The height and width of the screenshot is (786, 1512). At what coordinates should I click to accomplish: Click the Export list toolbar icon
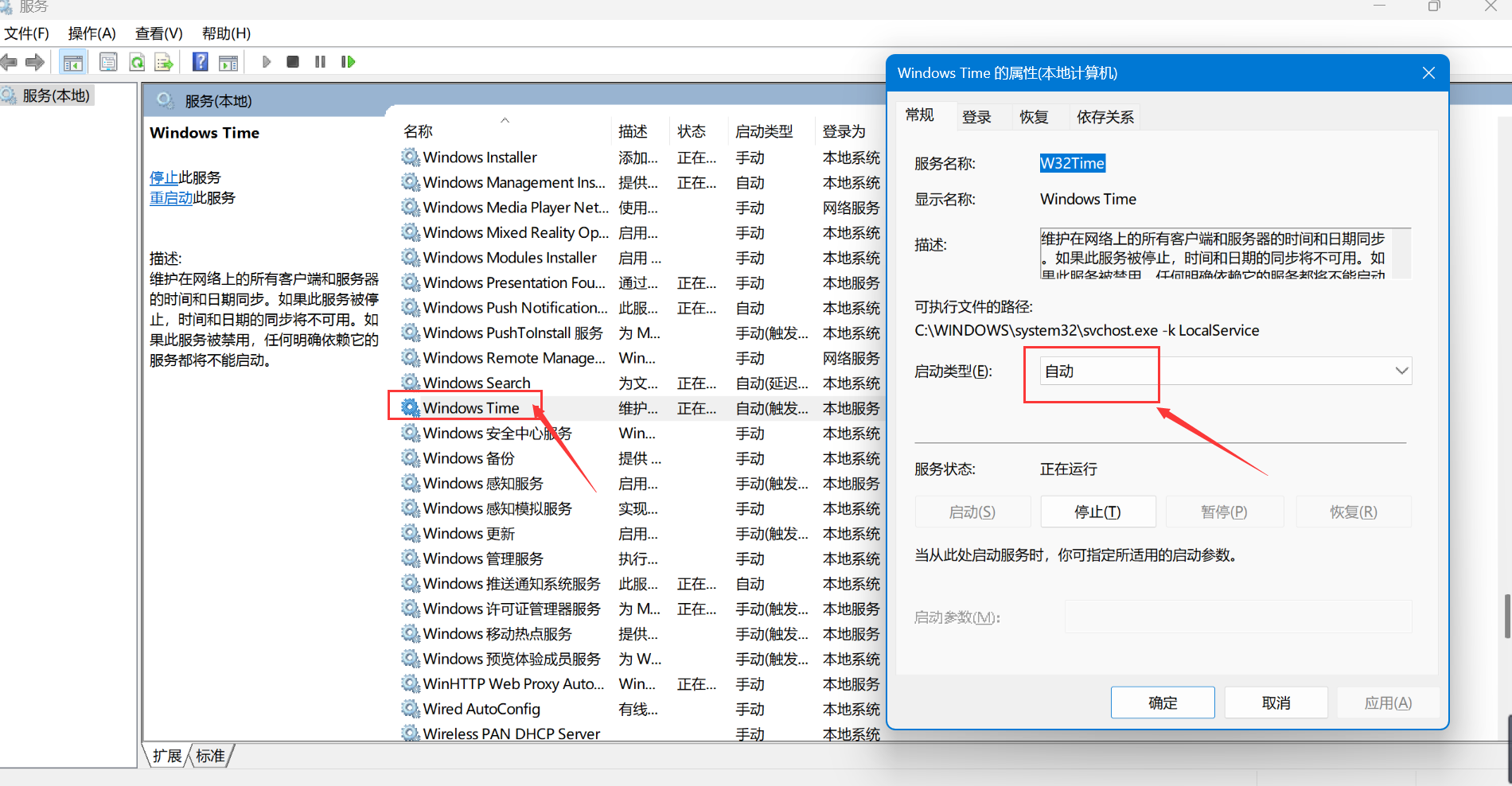tap(164, 62)
